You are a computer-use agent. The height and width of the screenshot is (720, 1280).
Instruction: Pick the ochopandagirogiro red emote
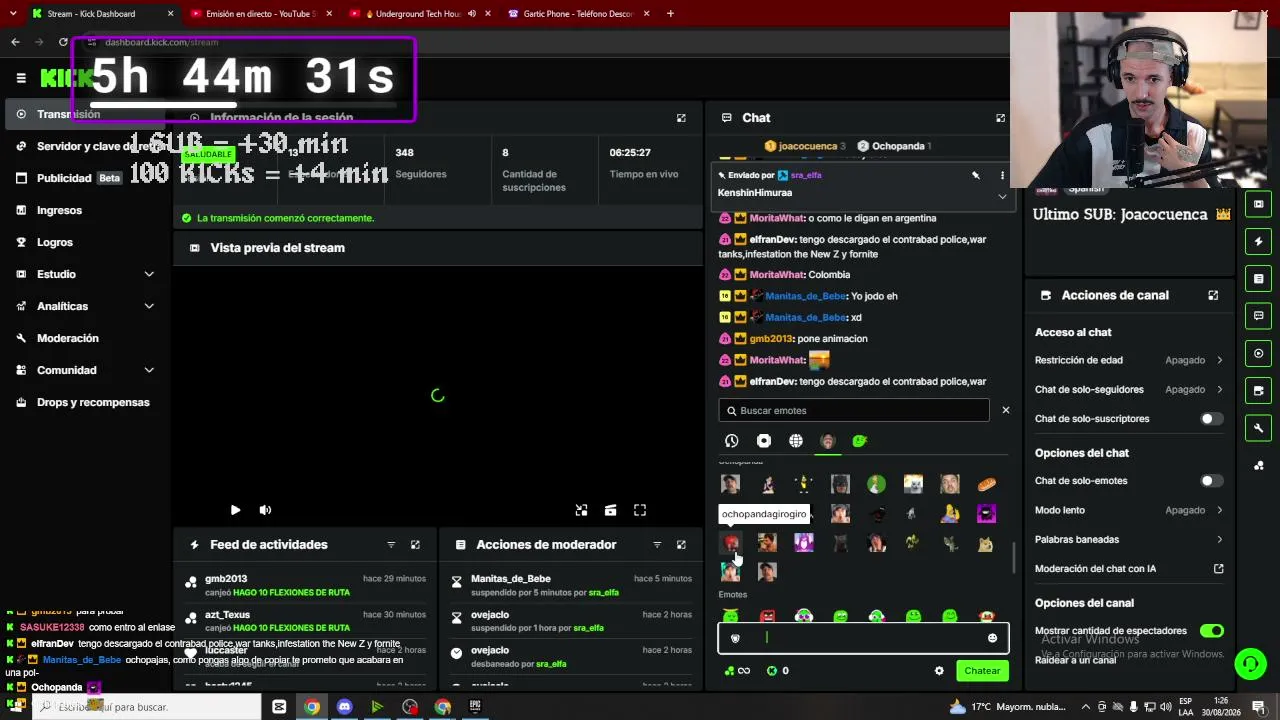coord(731,542)
